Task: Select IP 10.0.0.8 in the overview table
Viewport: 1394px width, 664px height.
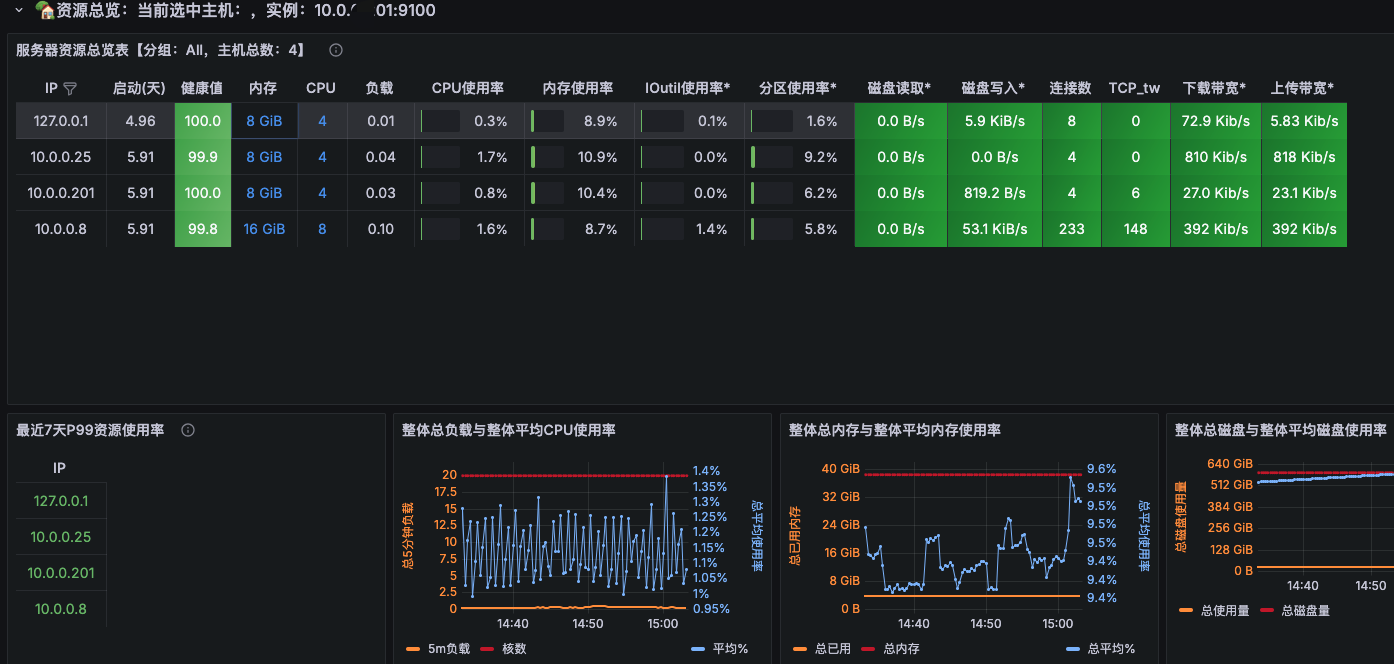Action: click(61, 229)
